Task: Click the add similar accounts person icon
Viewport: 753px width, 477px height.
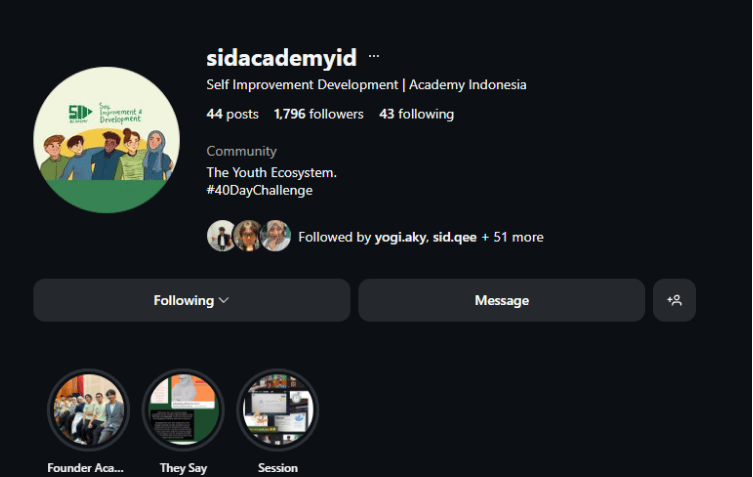Action: (674, 300)
